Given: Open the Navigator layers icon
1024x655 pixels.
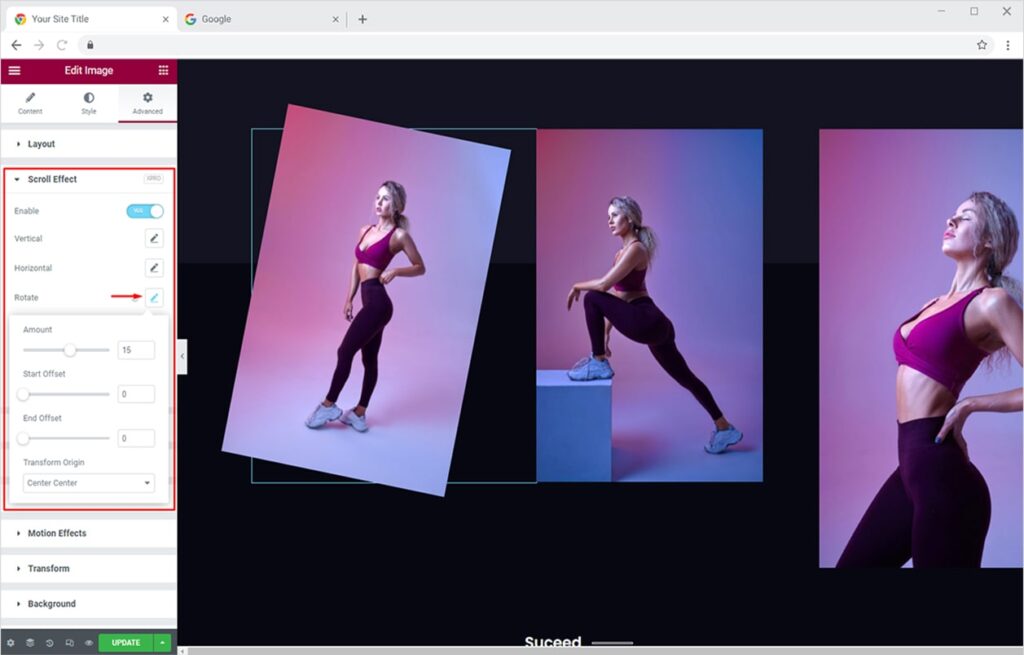Looking at the screenshot, I should [30, 643].
